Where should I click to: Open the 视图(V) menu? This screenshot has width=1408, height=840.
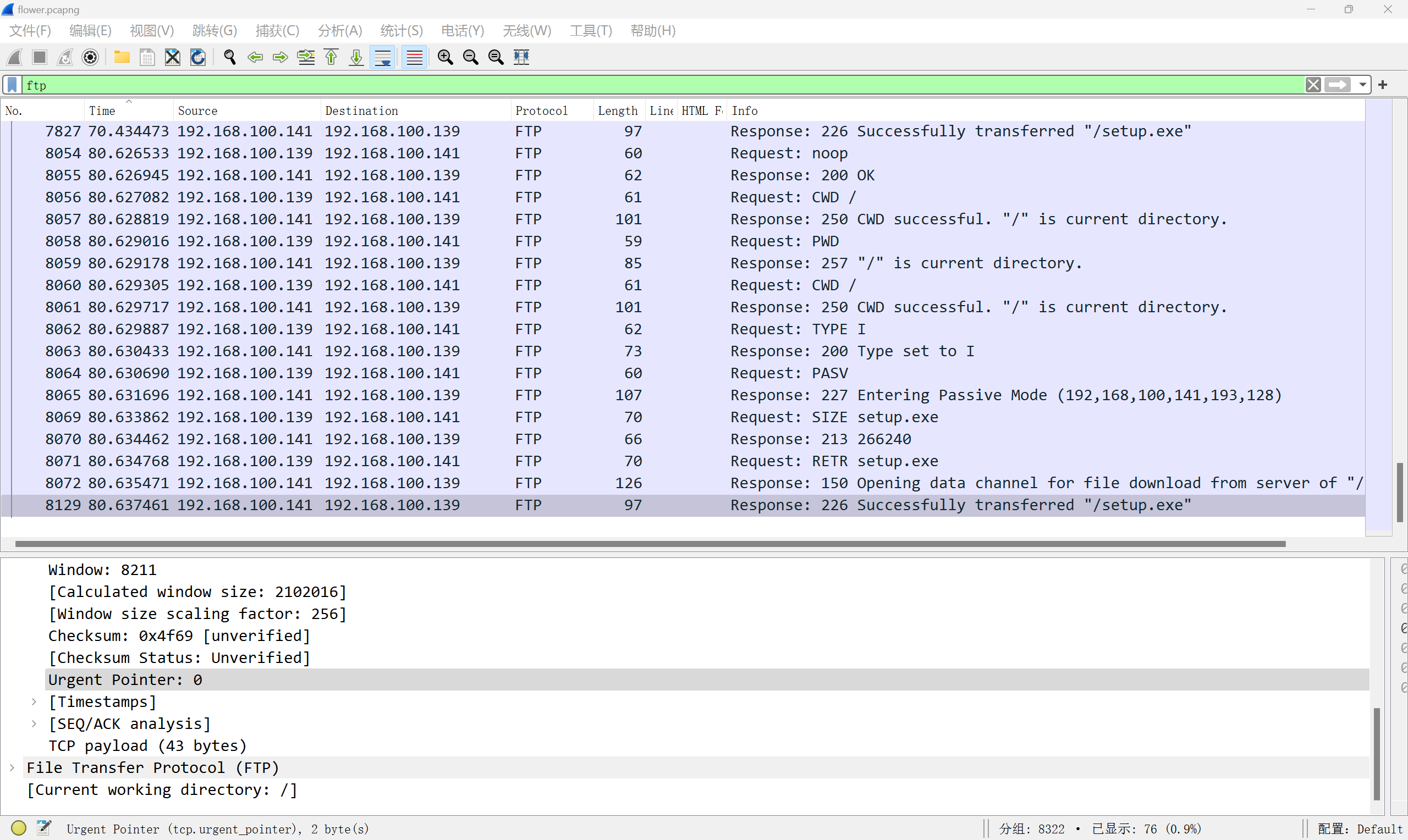pos(152,31)
